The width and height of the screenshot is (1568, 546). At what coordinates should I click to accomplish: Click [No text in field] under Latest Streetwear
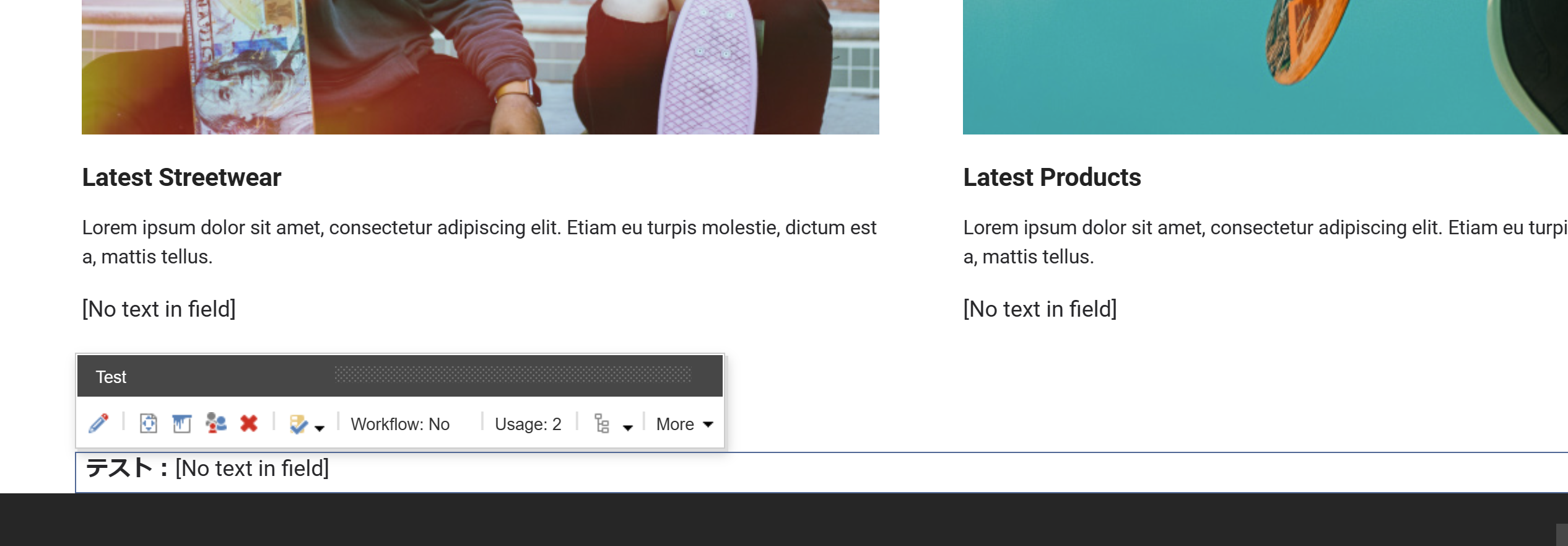159,309
